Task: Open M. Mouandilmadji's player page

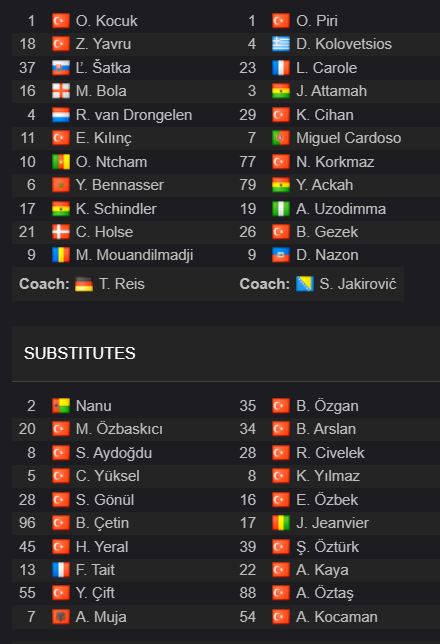Action: [134, 255]
